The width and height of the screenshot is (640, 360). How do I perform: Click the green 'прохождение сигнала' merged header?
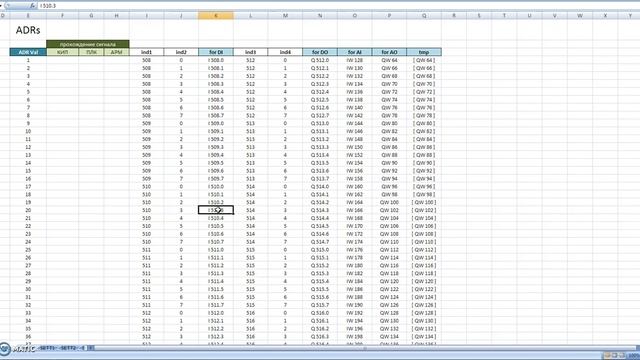click(x=88, y=44)
